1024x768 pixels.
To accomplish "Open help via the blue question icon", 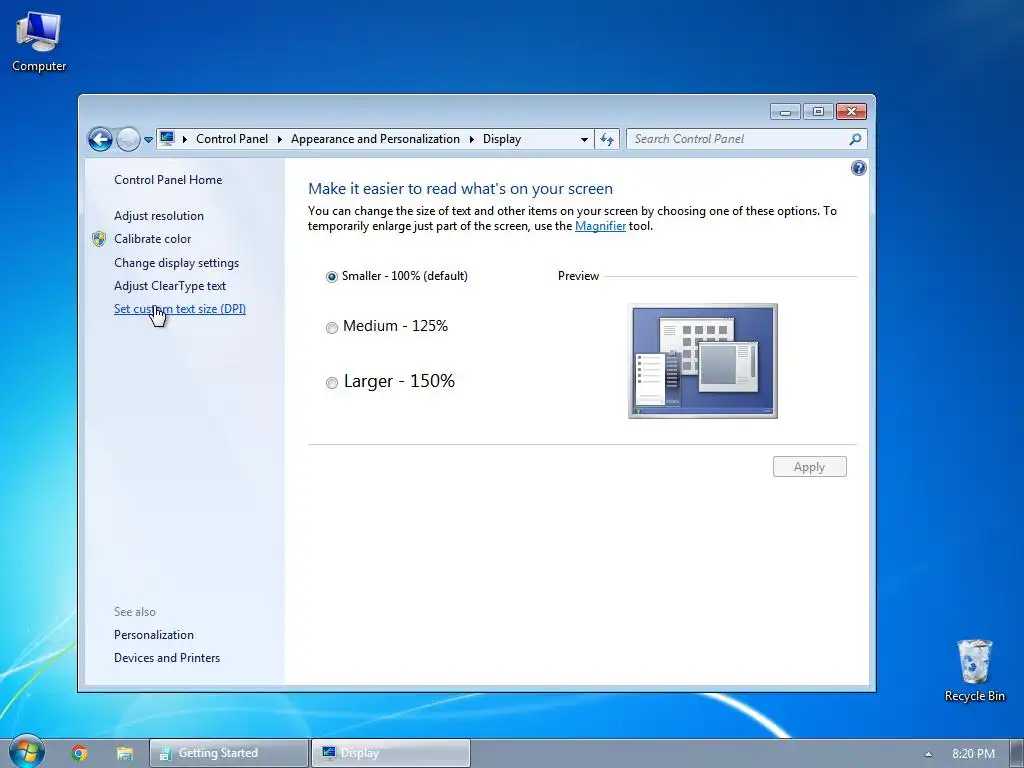I will point(858,168).
